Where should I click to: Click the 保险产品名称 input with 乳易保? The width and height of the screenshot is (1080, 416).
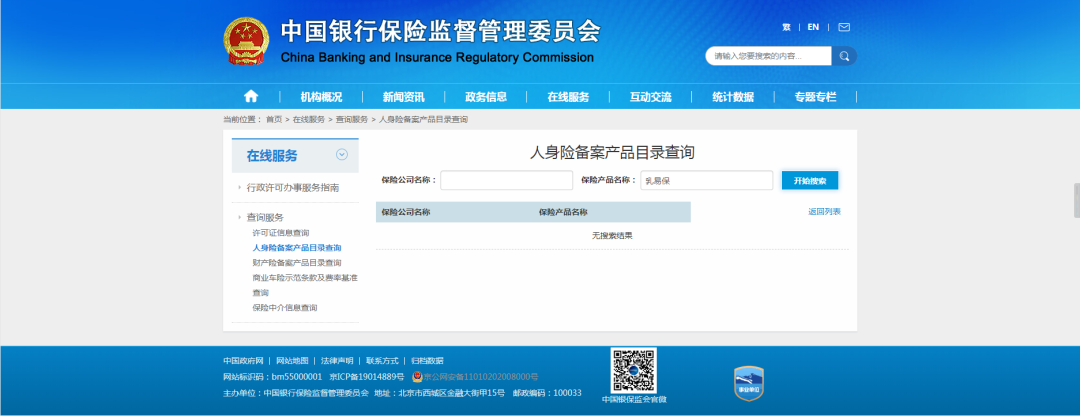click(x=706, y=180)
